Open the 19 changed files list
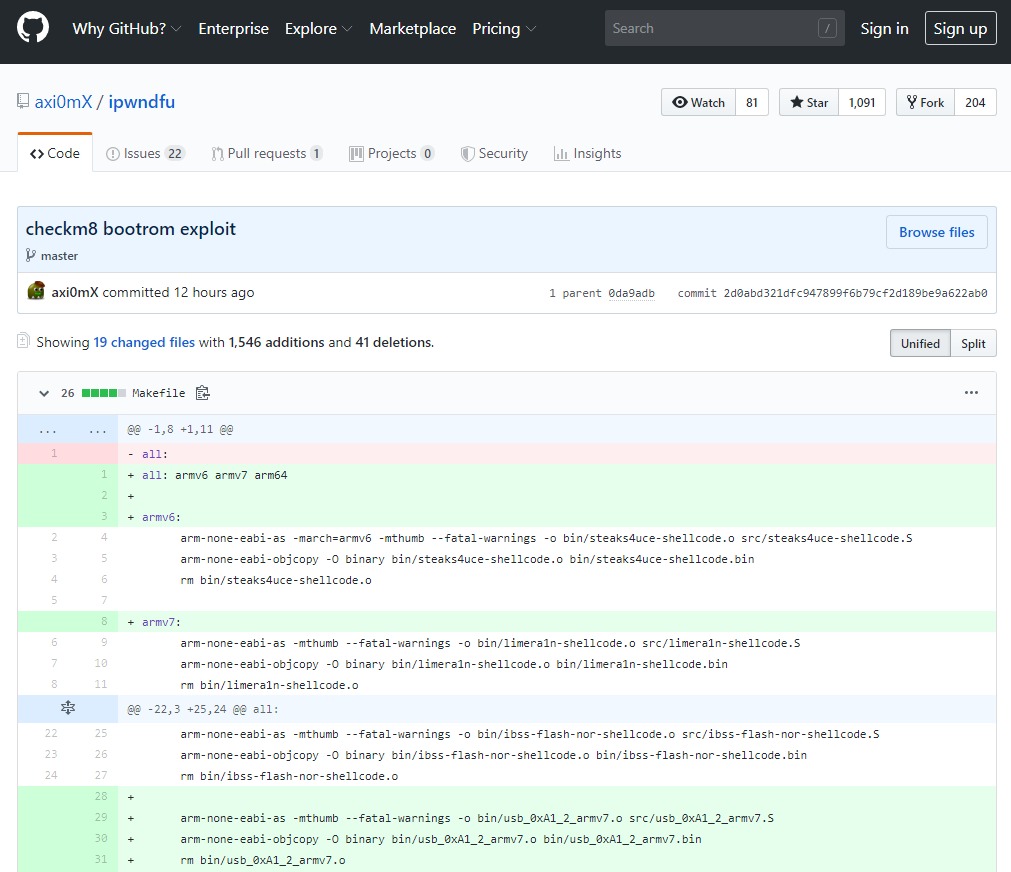1011x872 pixels. [x=144, y=342]
